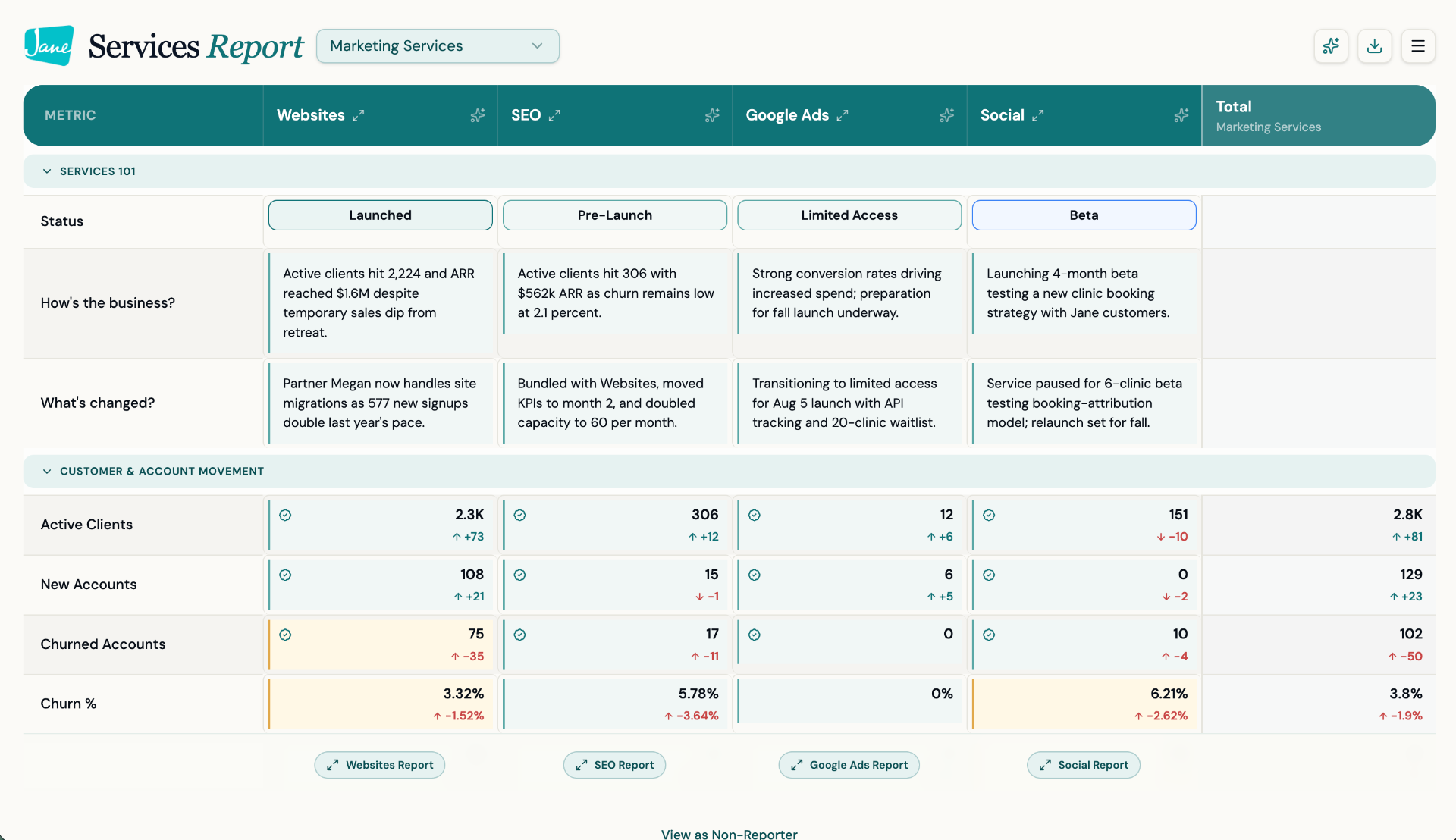1456x840 pixels.
Task: Expand the Google Ads column via its arrow icon
Action: (x=843, y=115)
